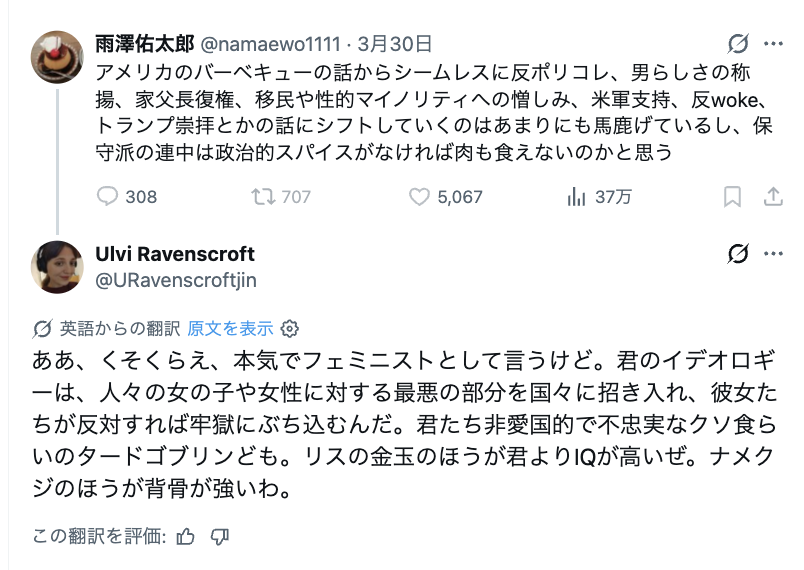This screenshot has width=804, height=570.
Task: Open more options menu on 雨澤佑太郎's post
Action: (773, 44)
